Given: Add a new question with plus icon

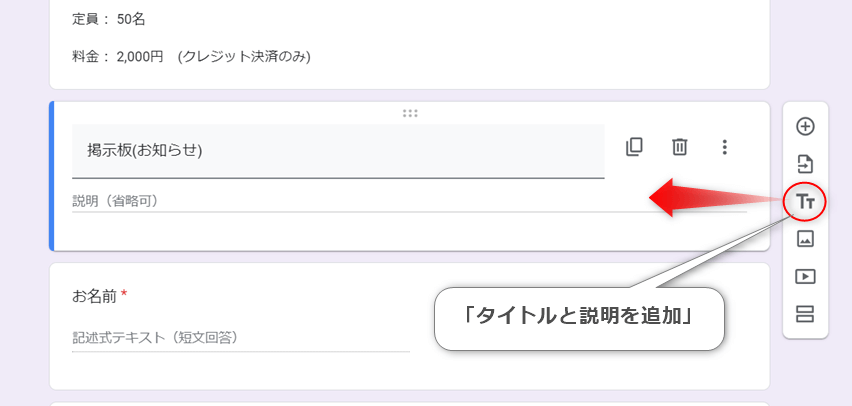Looking at the screenshot, I should (x=805, y=127).
